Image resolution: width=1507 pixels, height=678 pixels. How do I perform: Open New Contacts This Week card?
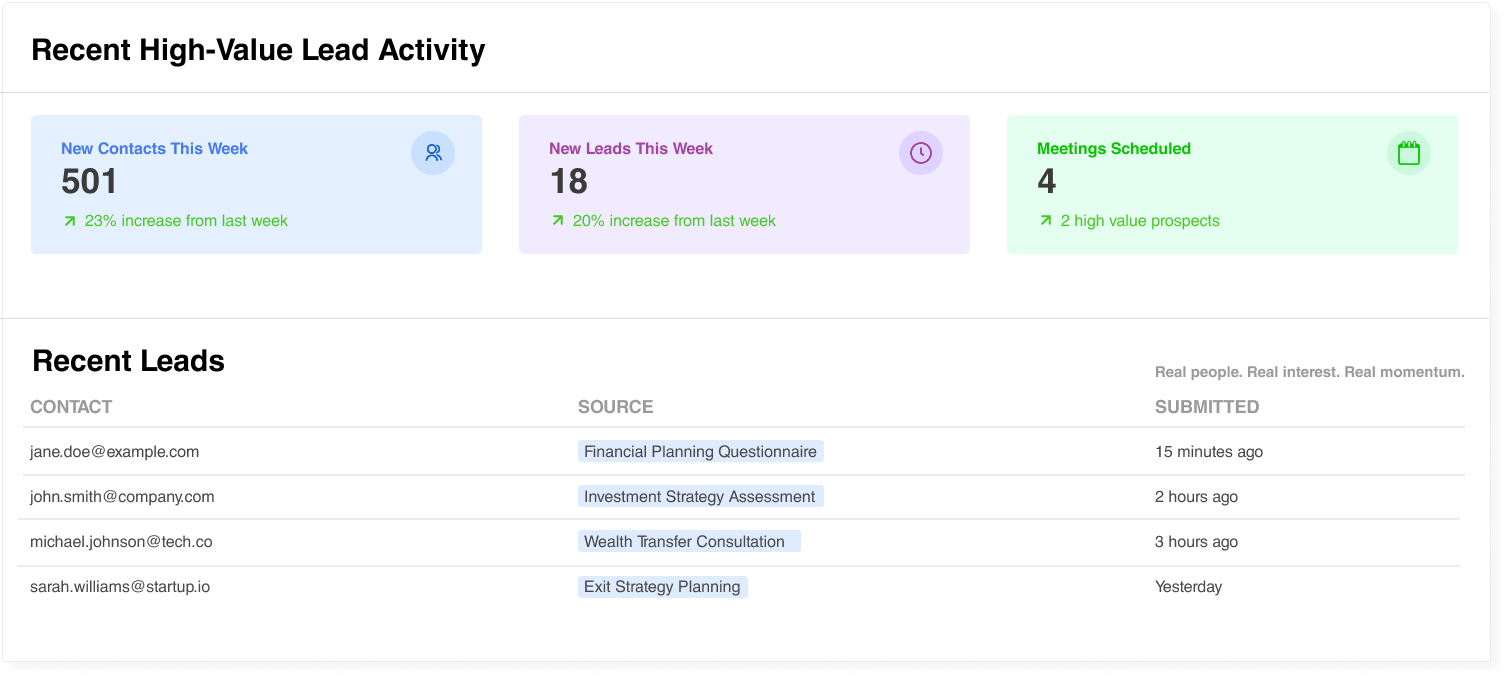(x=154, y=149)
